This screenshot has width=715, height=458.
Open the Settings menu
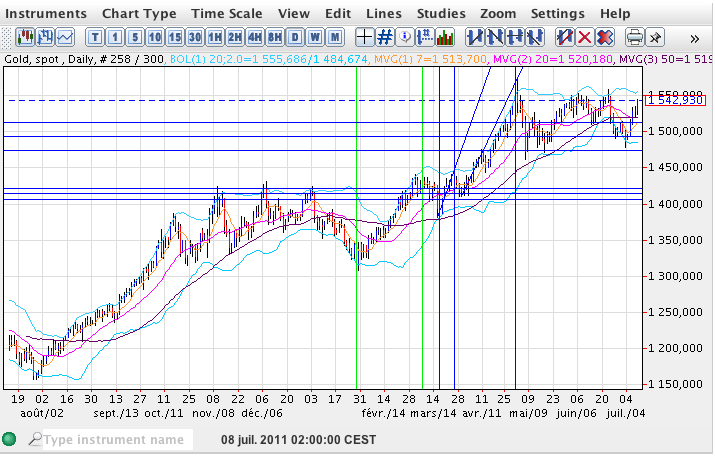(557, 14)
